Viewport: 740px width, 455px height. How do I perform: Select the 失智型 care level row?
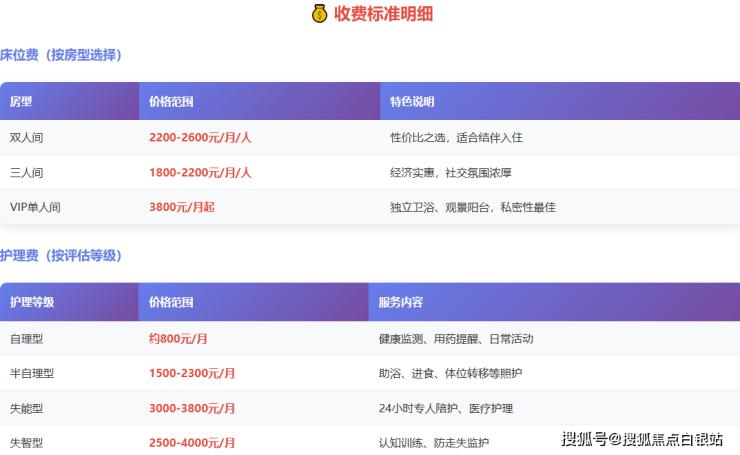point(27,443)
